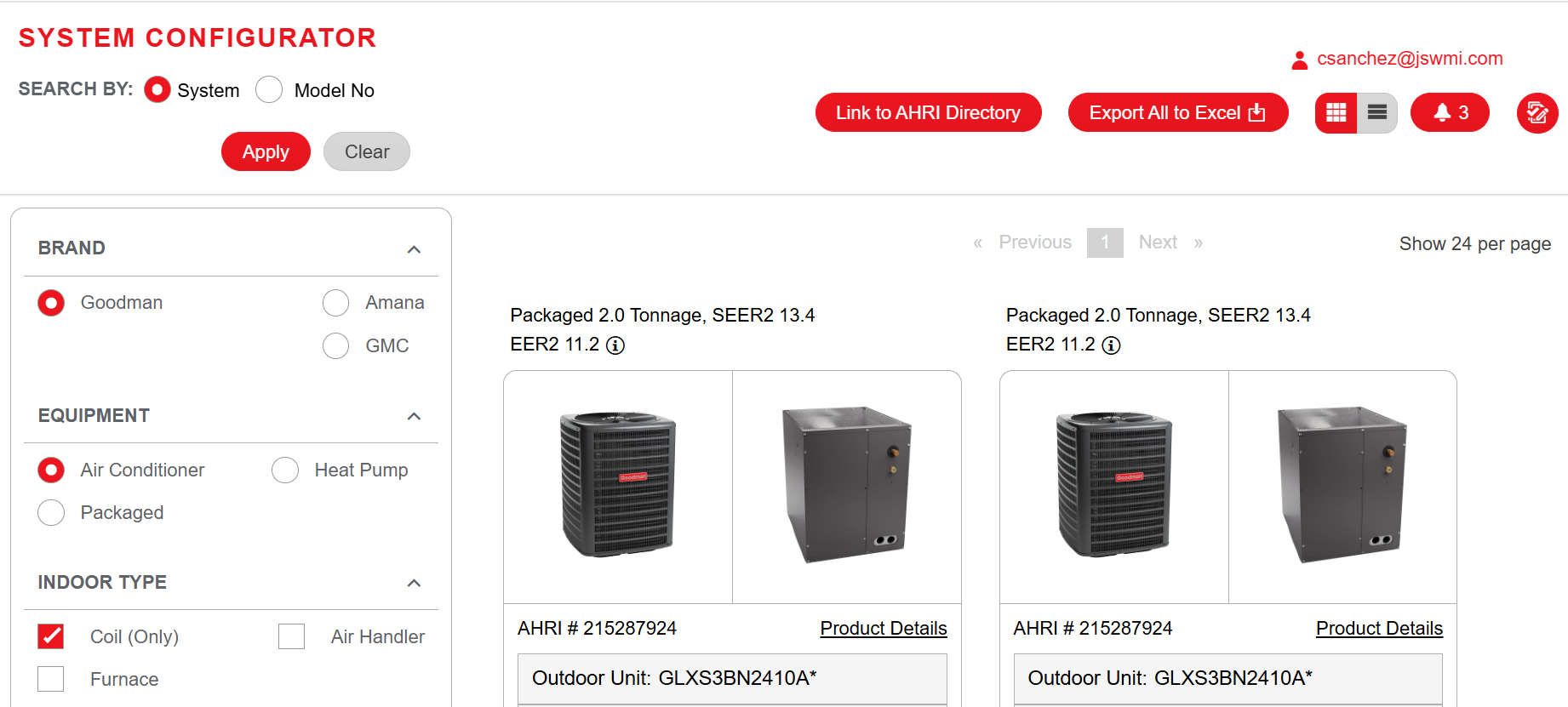Click first card's Packaged 2.0 Tonnage title
This screenshot has height=707, width=1568.
(x=662, y=316)
